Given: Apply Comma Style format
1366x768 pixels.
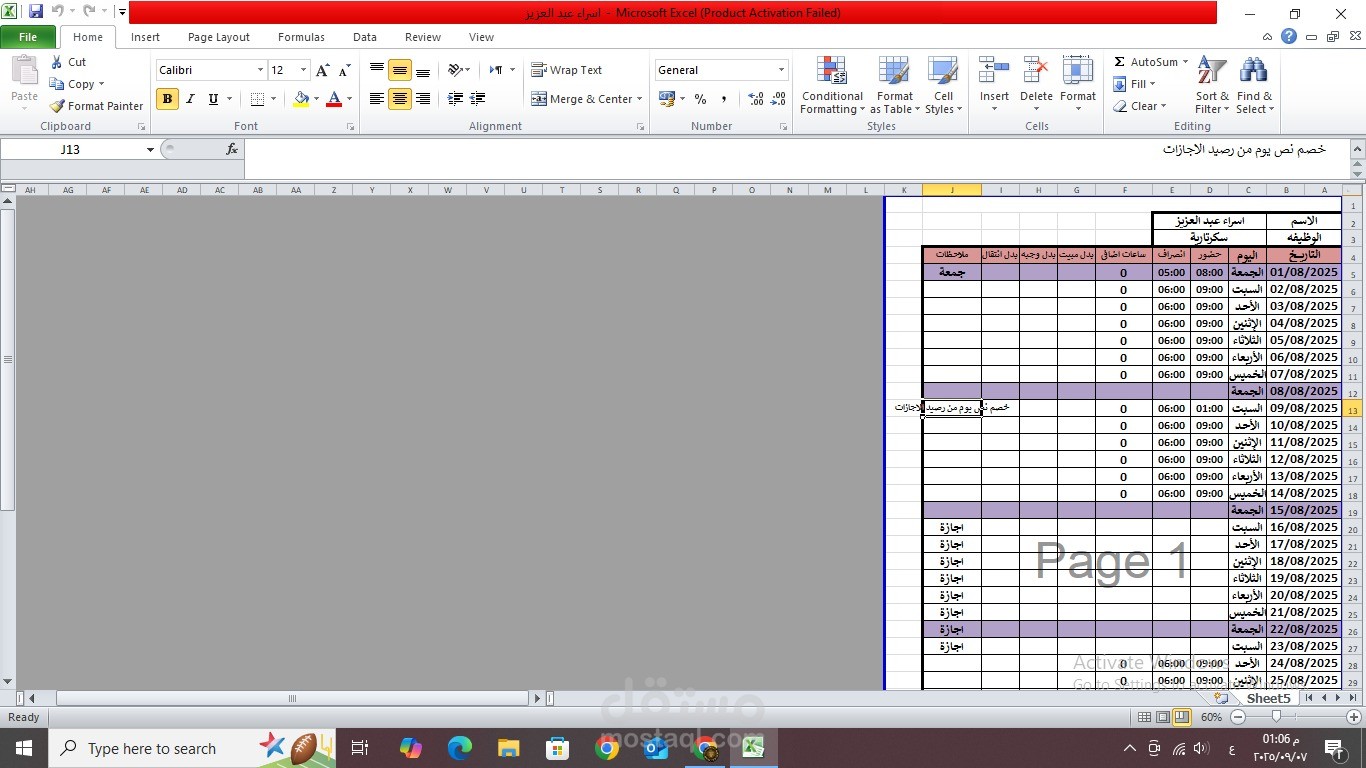Looking at the screenshot, I should coord(723,99).
